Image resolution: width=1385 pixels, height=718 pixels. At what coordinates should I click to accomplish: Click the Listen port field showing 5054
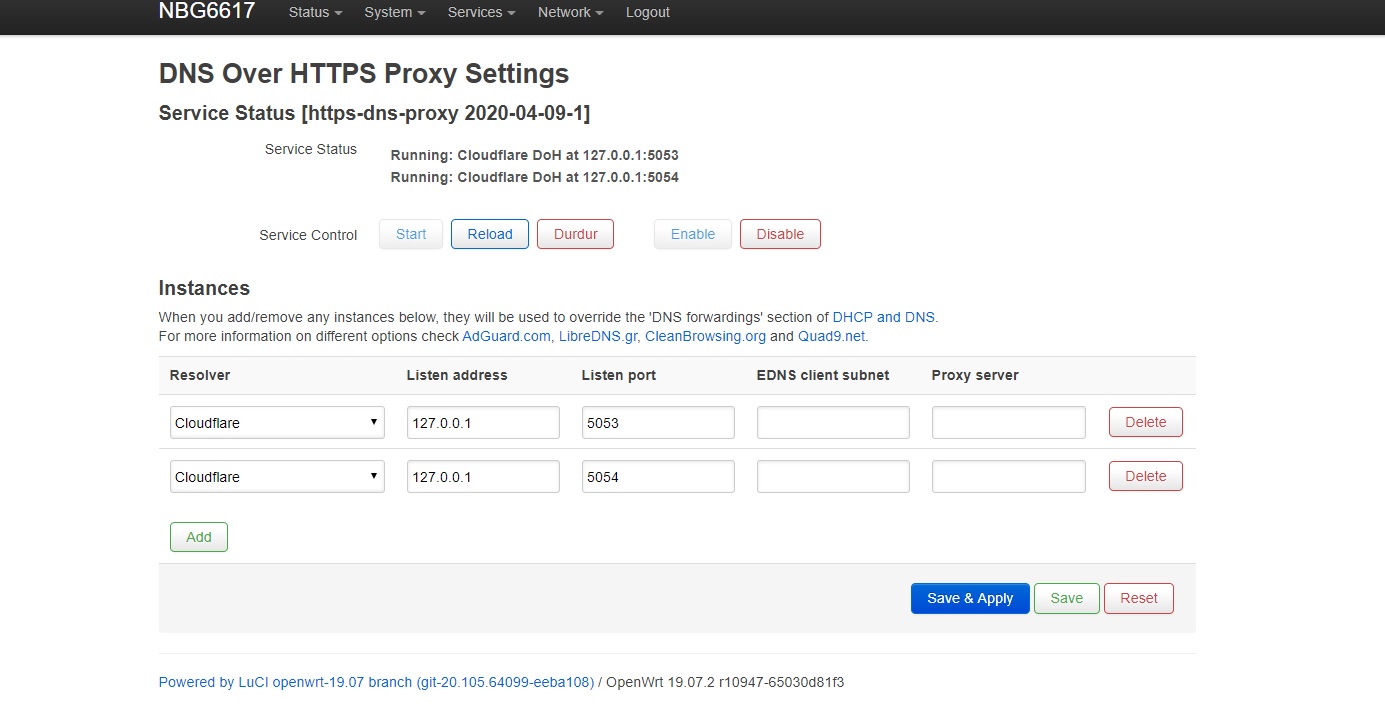tap(658, 476)
